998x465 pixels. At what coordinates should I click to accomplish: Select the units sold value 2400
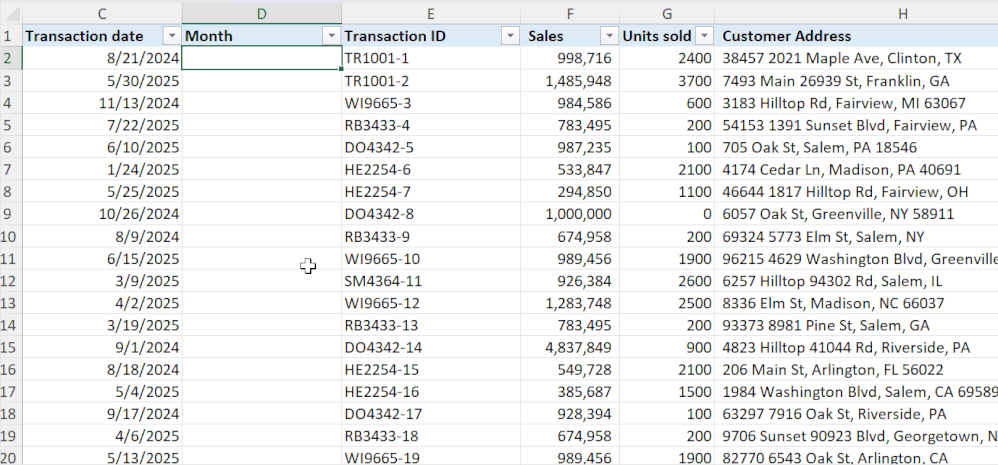coord(666,59)
